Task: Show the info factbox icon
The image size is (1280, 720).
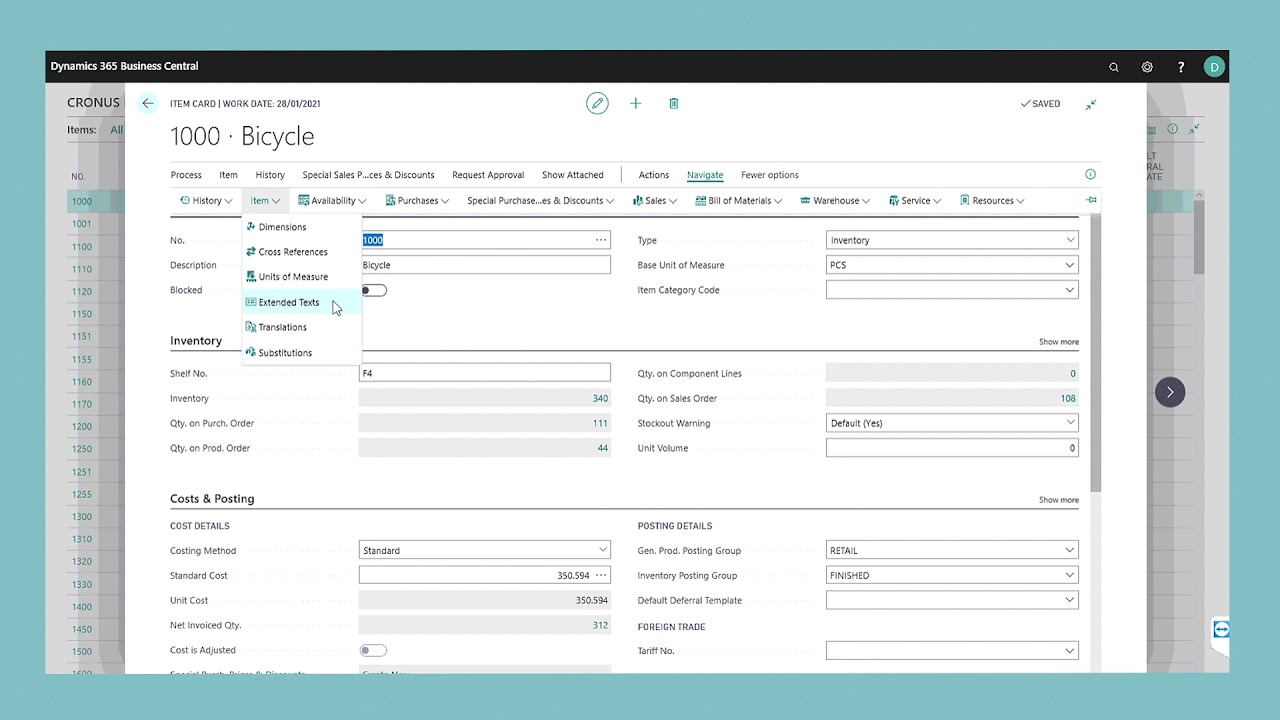Action: pyautogui.click(x=1091, y=174)
